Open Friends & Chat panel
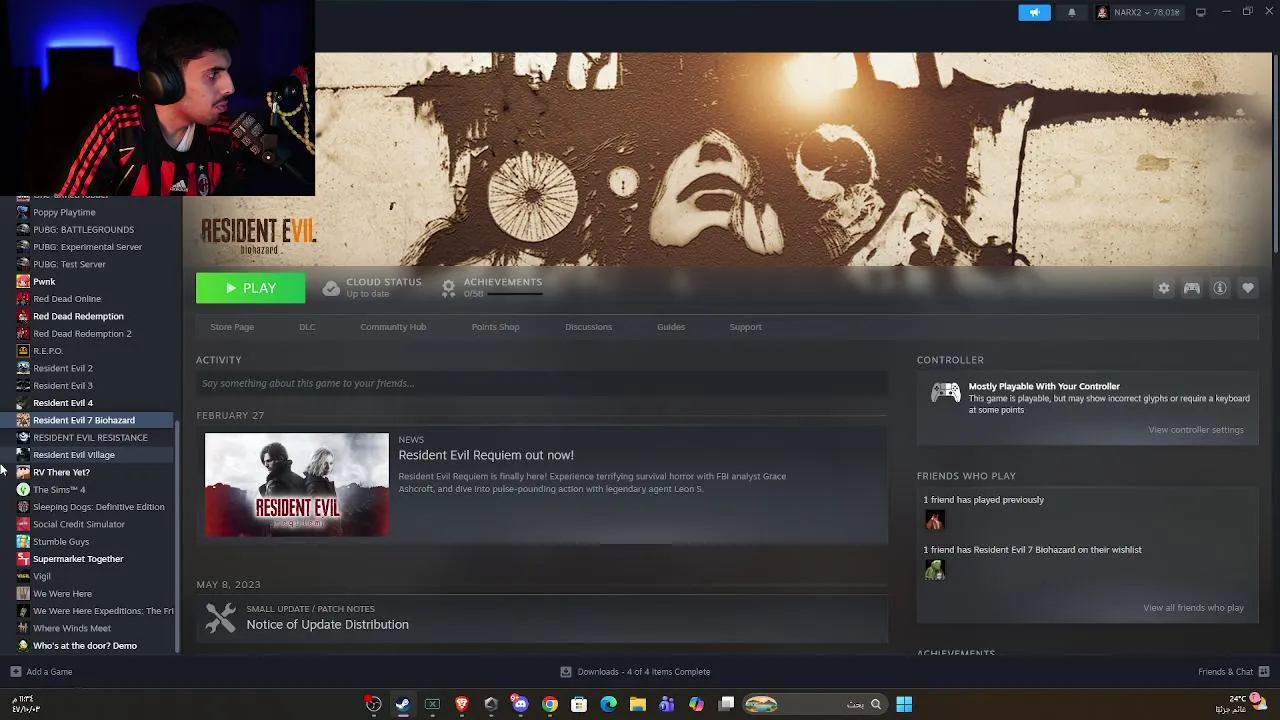Screen dimensions: 1280x720 [1234, 672]
